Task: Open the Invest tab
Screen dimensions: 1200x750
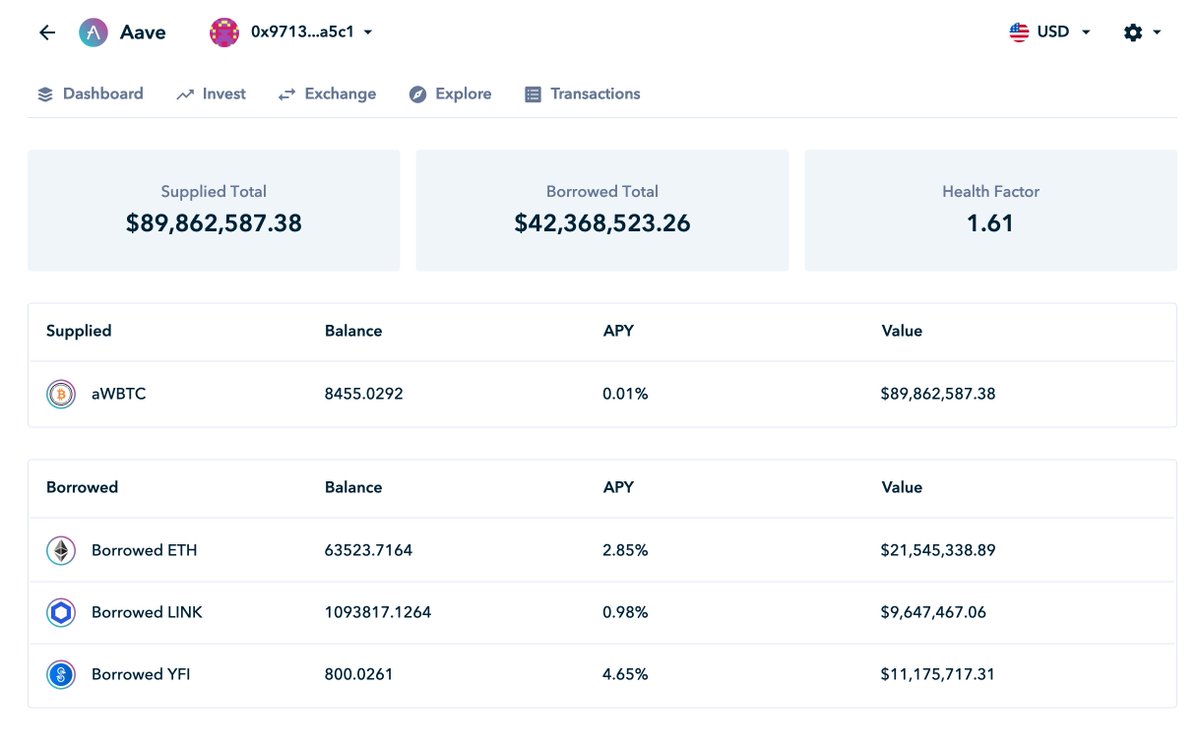Action: pos(211,94)
